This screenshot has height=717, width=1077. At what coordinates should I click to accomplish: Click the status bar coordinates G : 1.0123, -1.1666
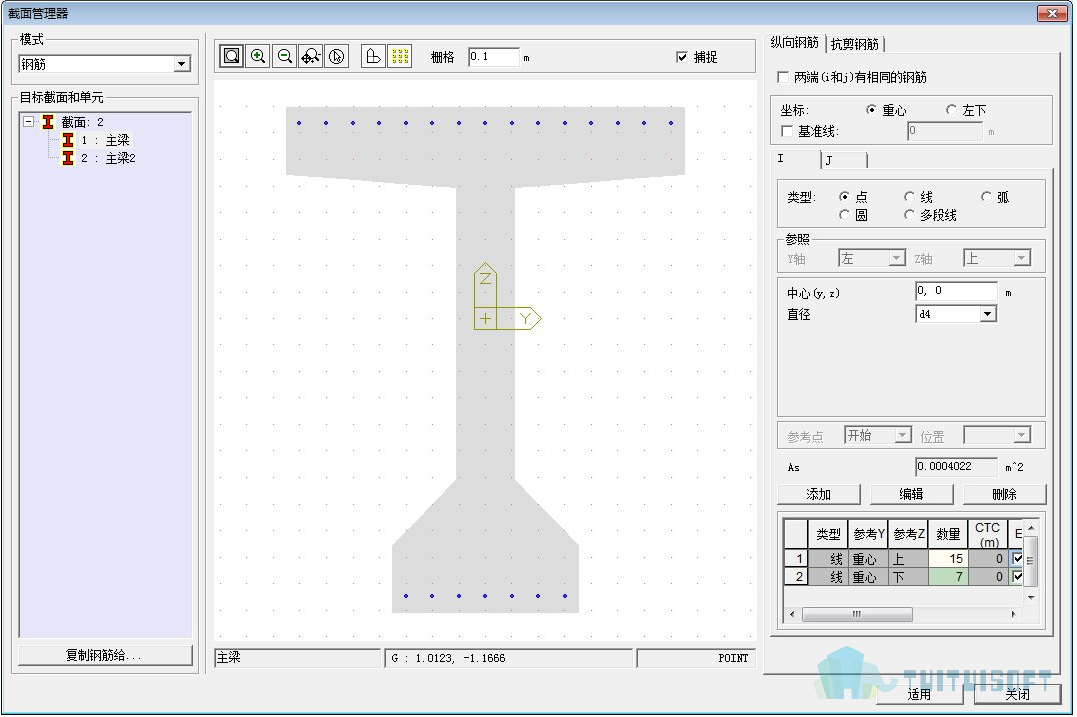point(449,658)
